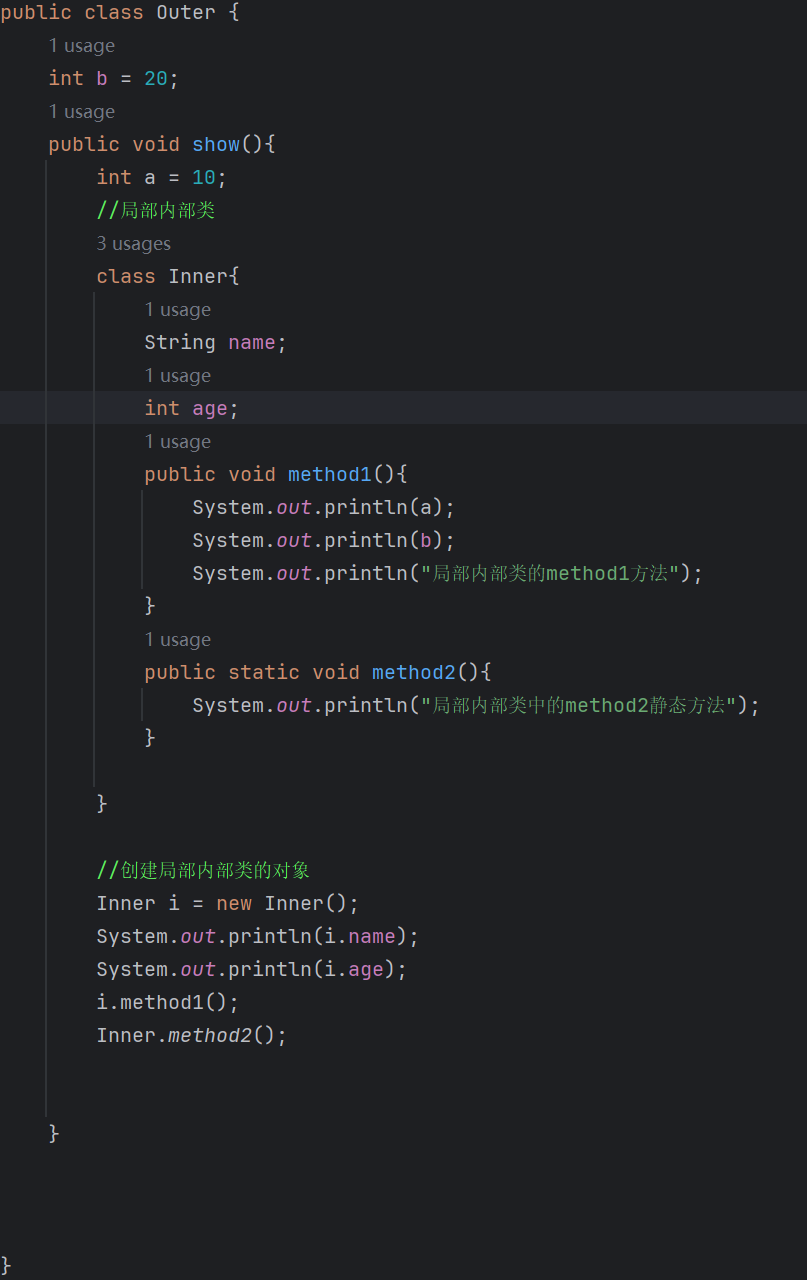Viewport: 807px width, 1280px height.
Task: Click "1 usage" hint above int b declaration
Action: [81, 46]
